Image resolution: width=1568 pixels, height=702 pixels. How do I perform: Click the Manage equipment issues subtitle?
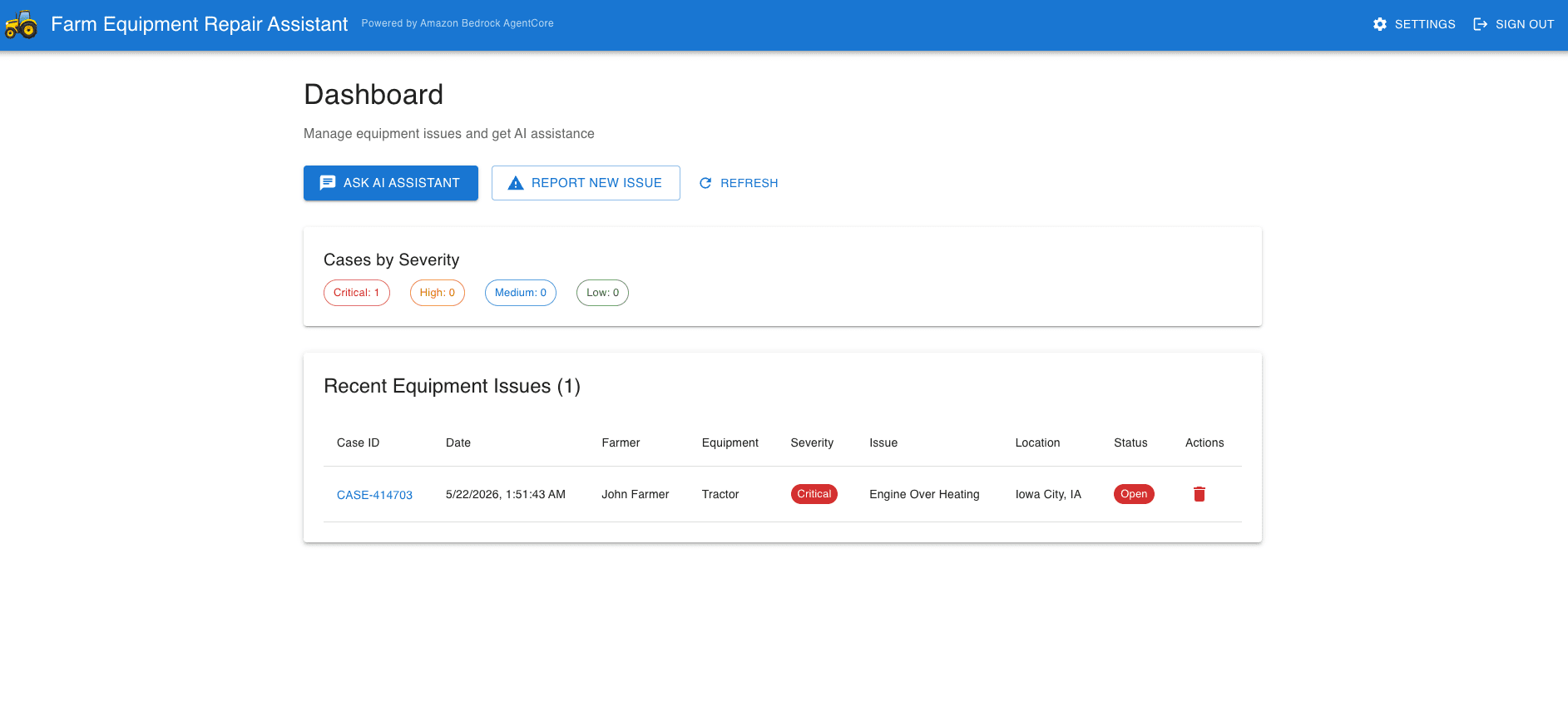[449, 134]
